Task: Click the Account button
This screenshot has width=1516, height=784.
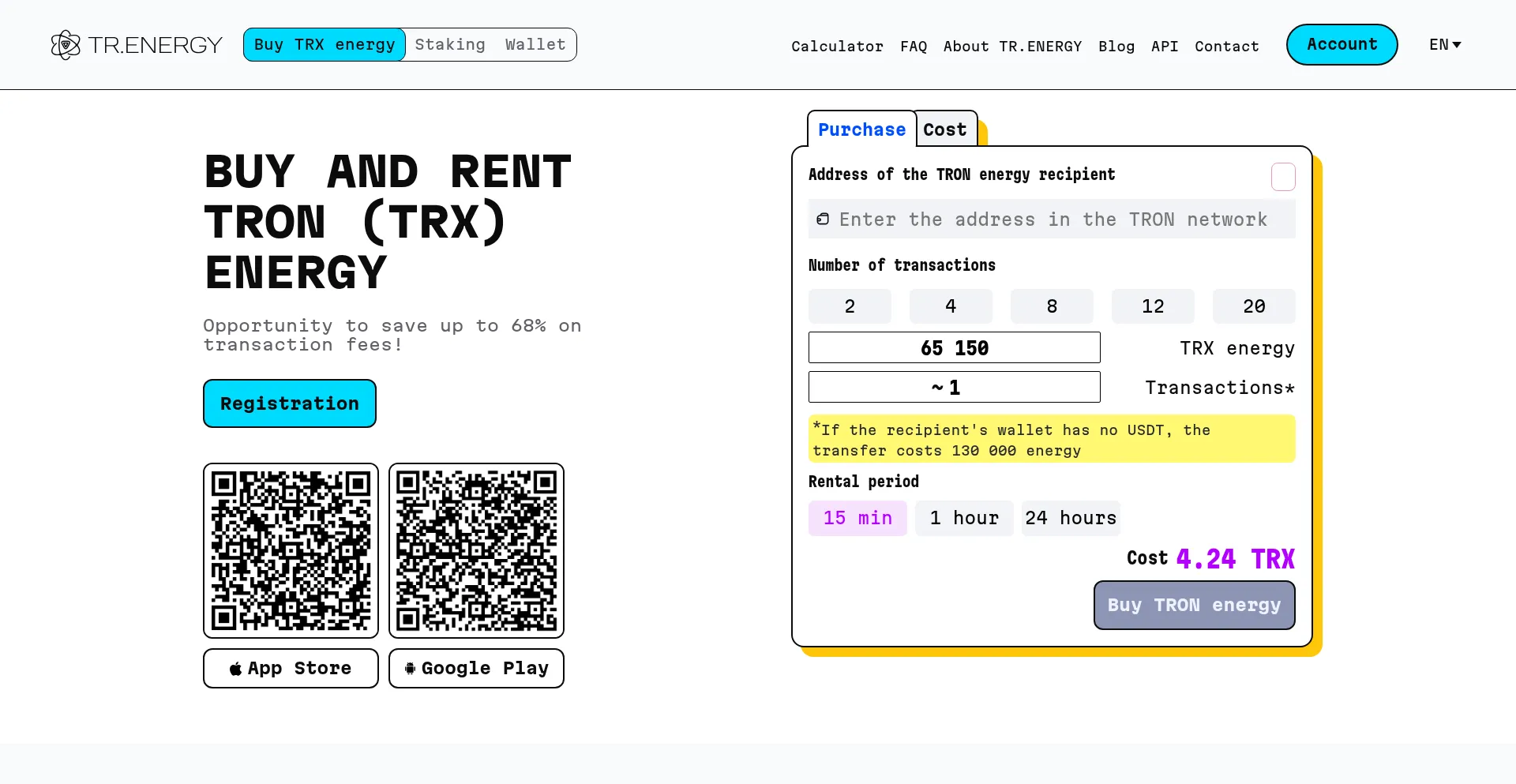Action: point(1342,44)
